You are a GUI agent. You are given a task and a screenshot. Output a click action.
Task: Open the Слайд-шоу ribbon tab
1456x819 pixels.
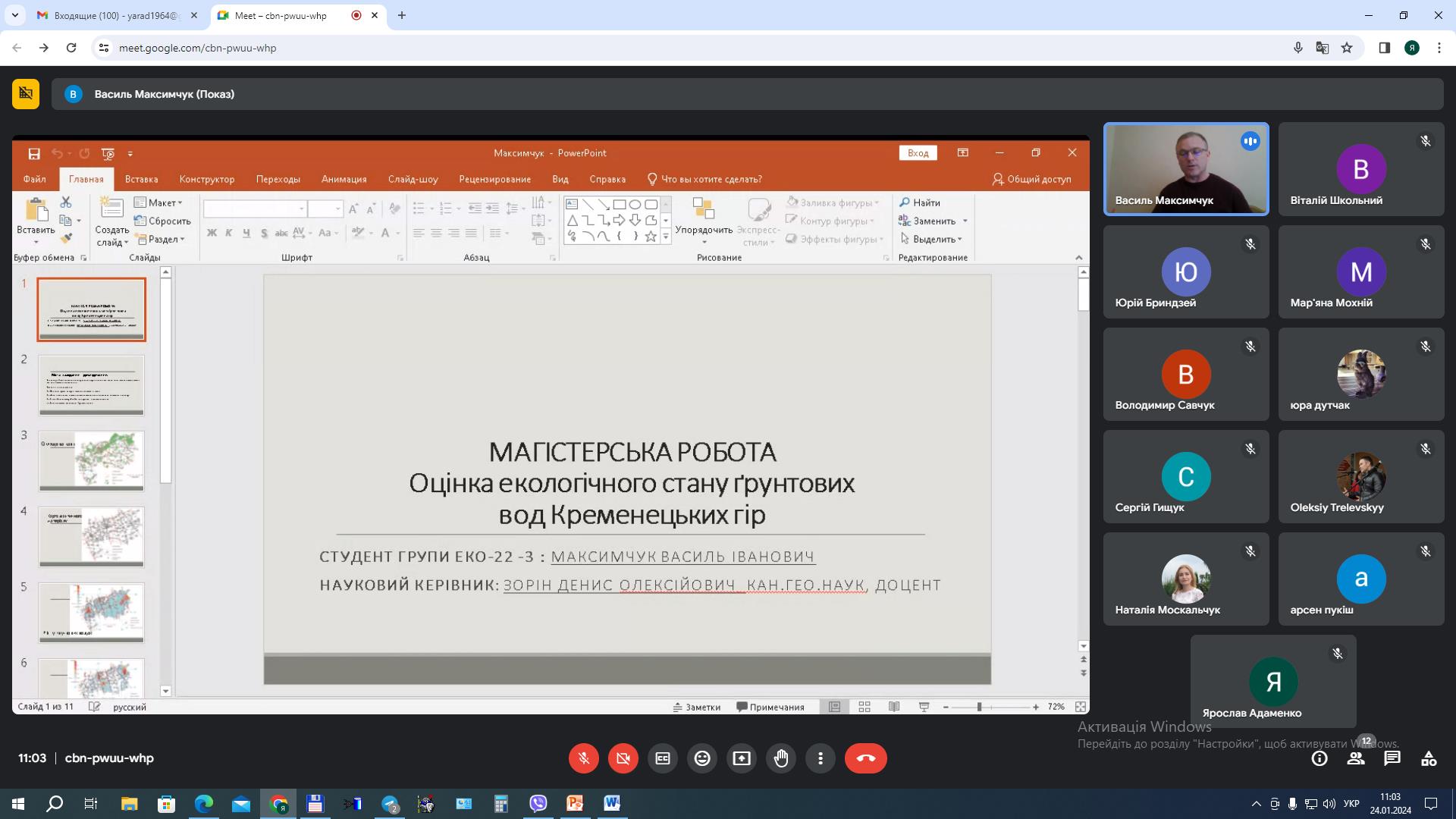coord(413,179)
